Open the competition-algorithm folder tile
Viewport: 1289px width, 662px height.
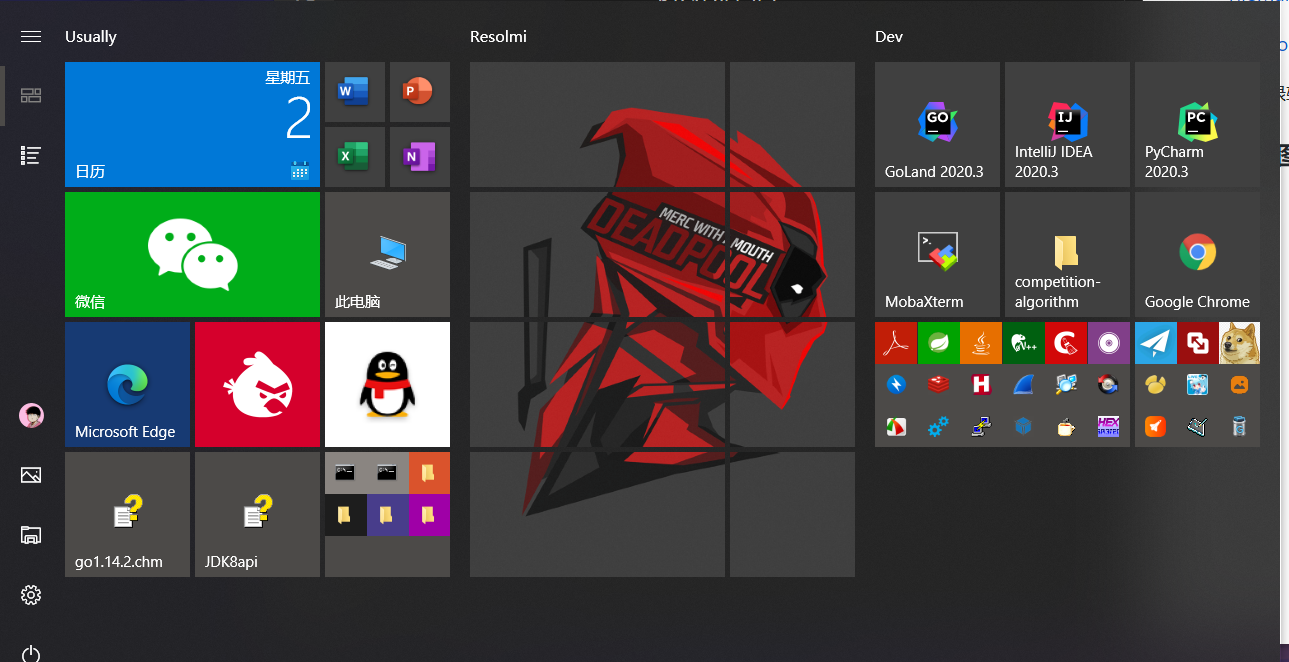click(x=1067, y=254)
